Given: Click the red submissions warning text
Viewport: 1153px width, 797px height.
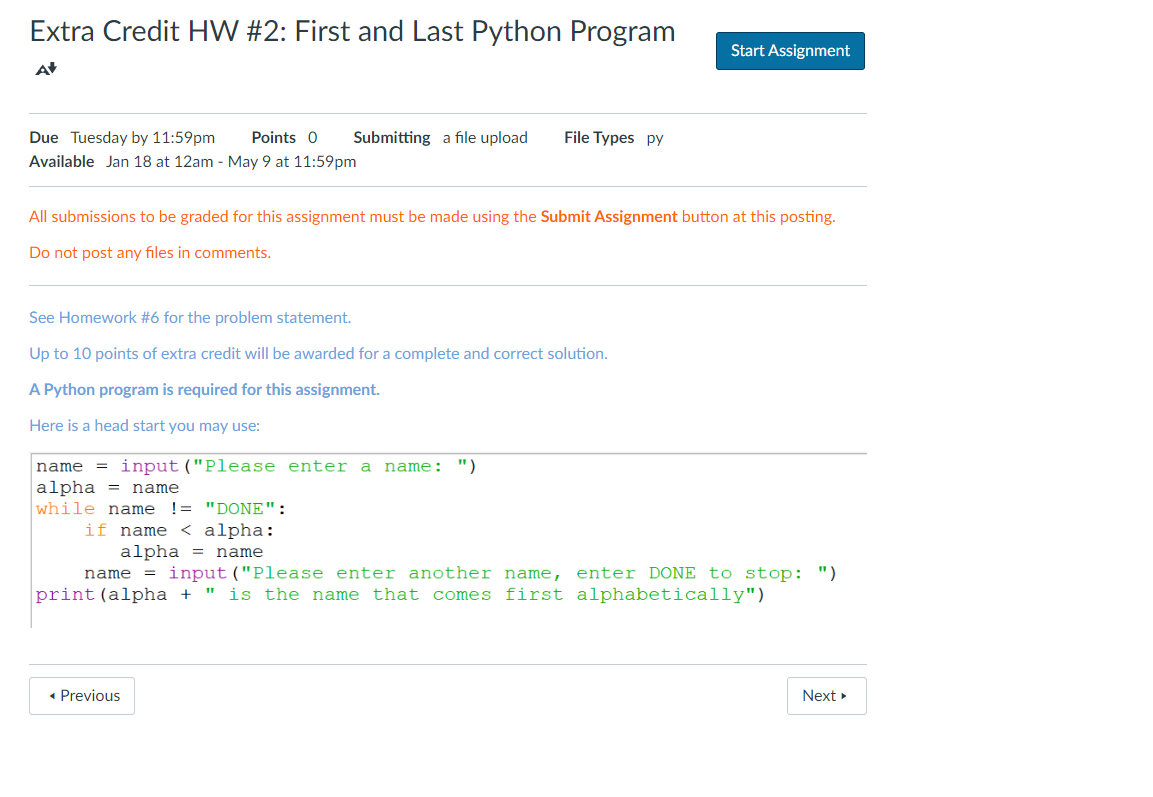Looking at the screenshot, I should 430,216.
